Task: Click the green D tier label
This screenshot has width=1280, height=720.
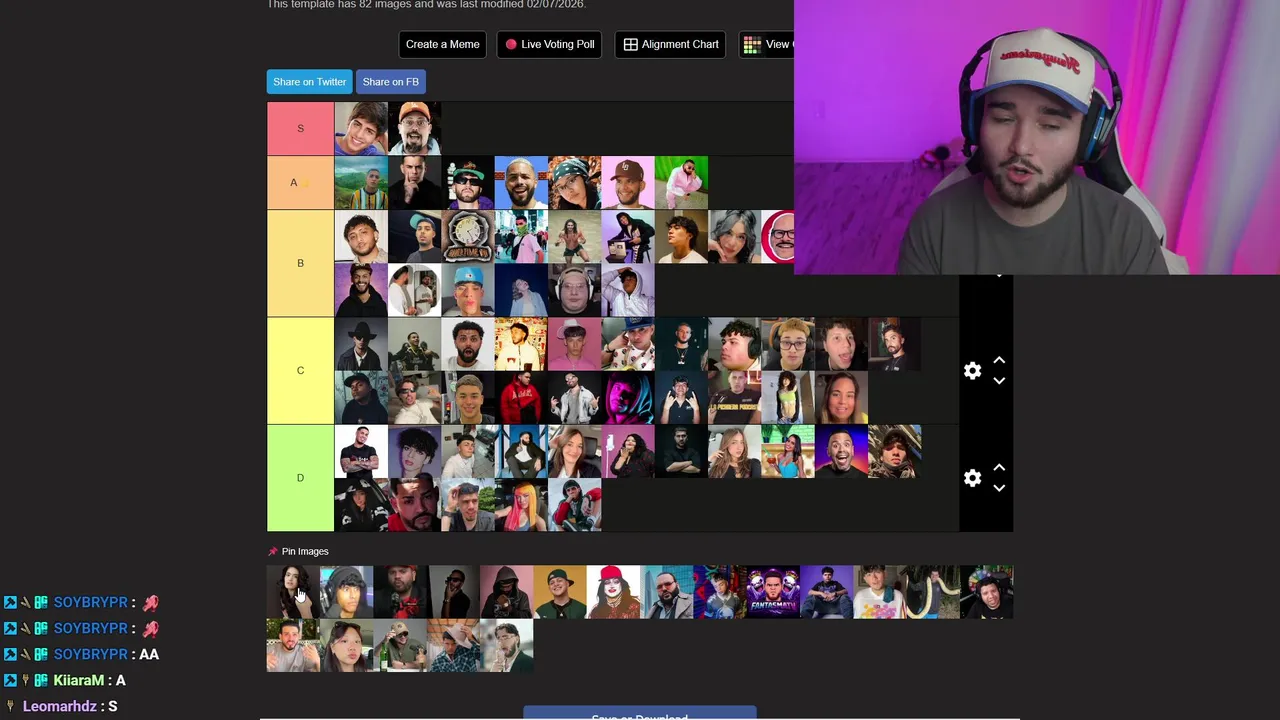Action: point(300,478)
